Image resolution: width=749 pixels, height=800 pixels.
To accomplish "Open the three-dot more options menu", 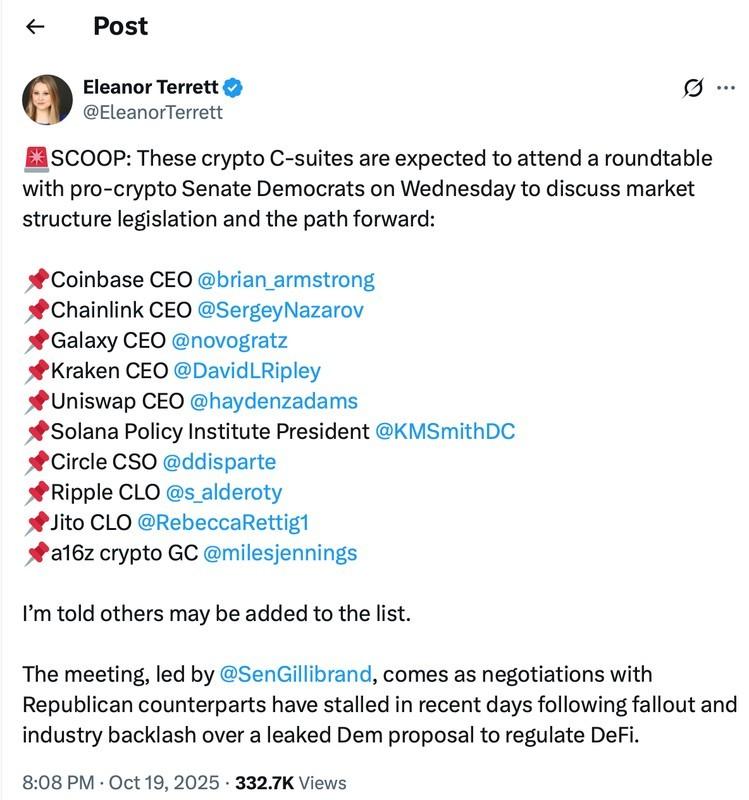I will click(x=725, y=86).
